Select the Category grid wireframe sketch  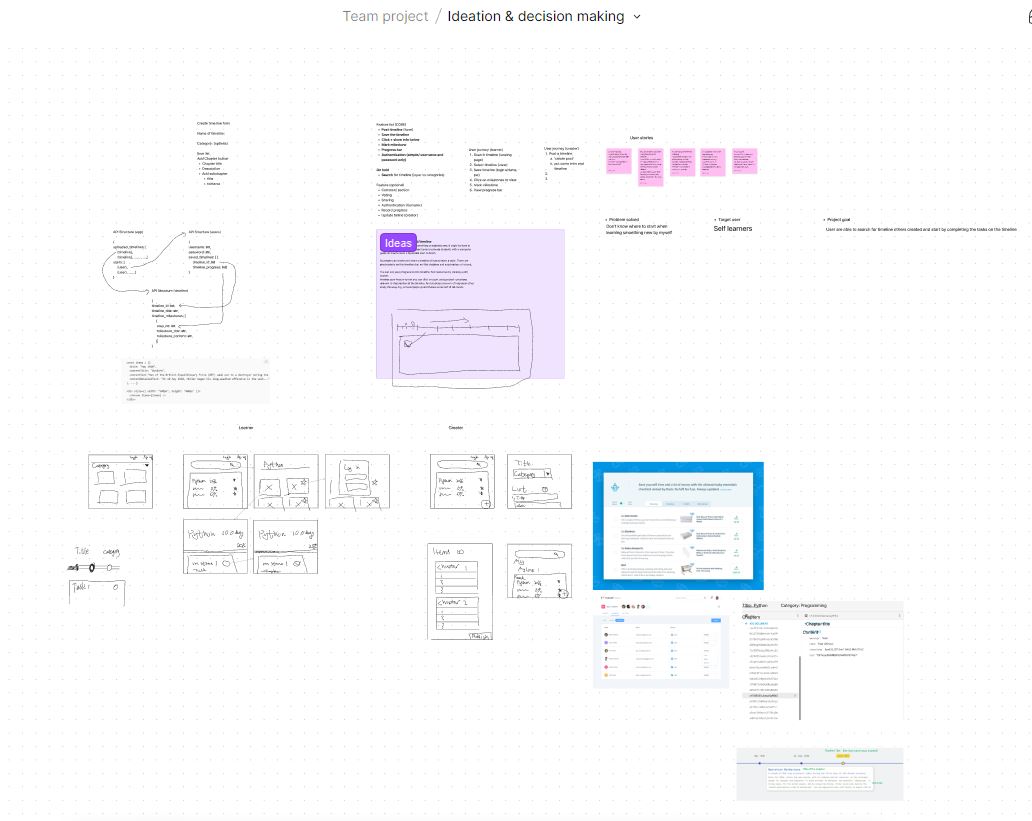click(120, 481)
